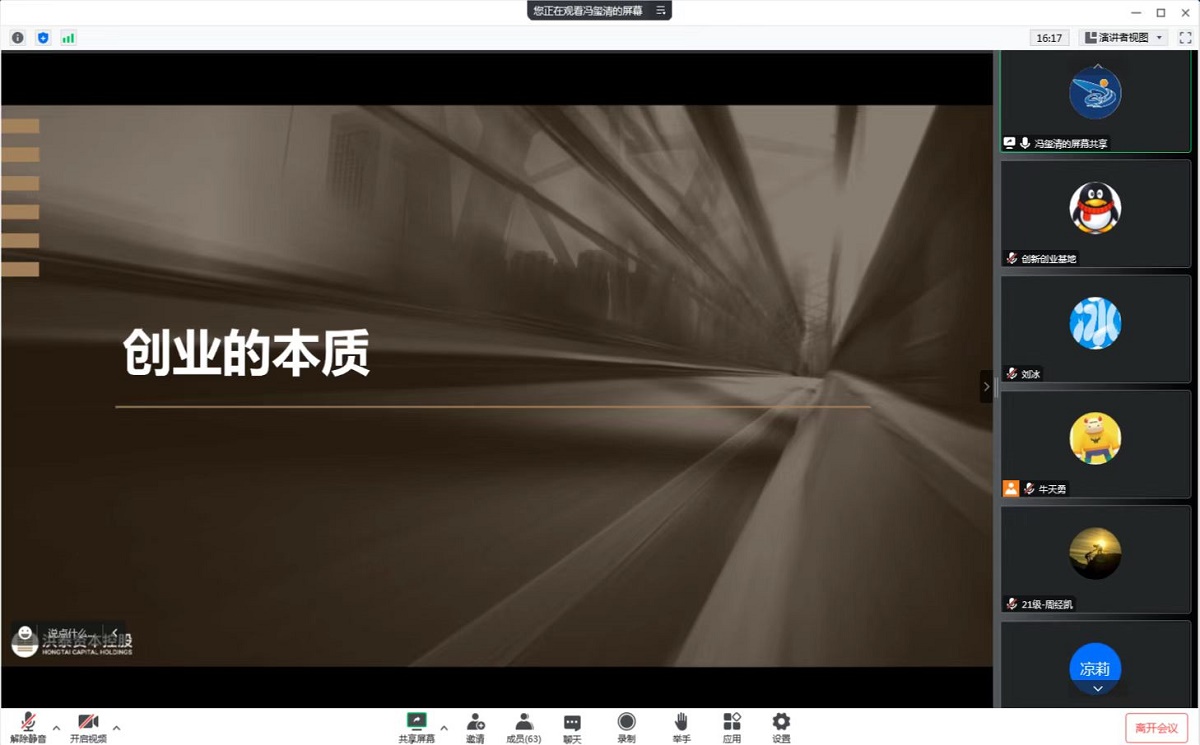Collapse participant sidebar with arrow handle

[x=986, y=386]
